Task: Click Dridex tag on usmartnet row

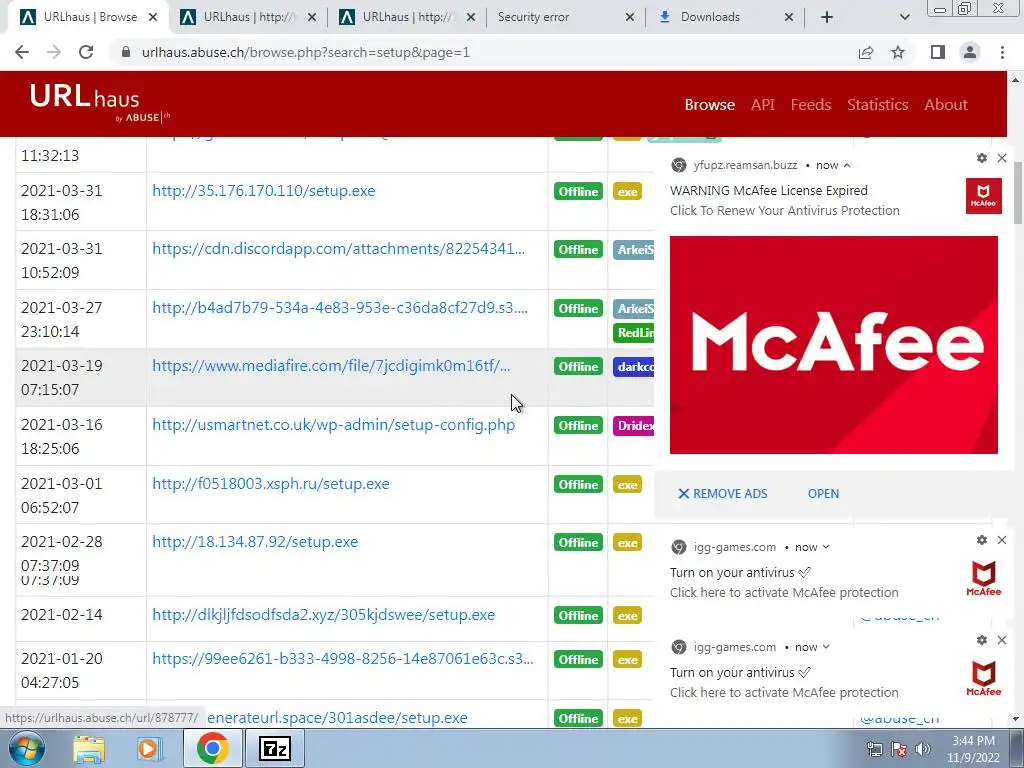Action: pyautogui.click(x=633, y=426)
